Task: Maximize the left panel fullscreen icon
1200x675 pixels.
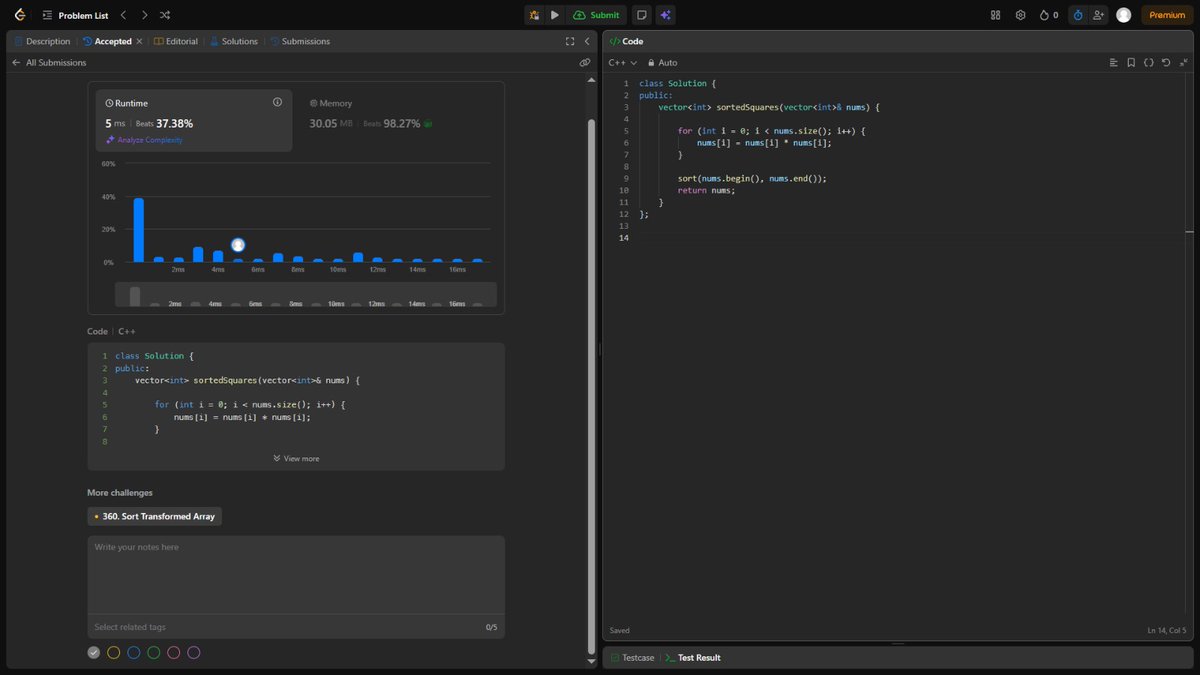Action: pos(570,41)
